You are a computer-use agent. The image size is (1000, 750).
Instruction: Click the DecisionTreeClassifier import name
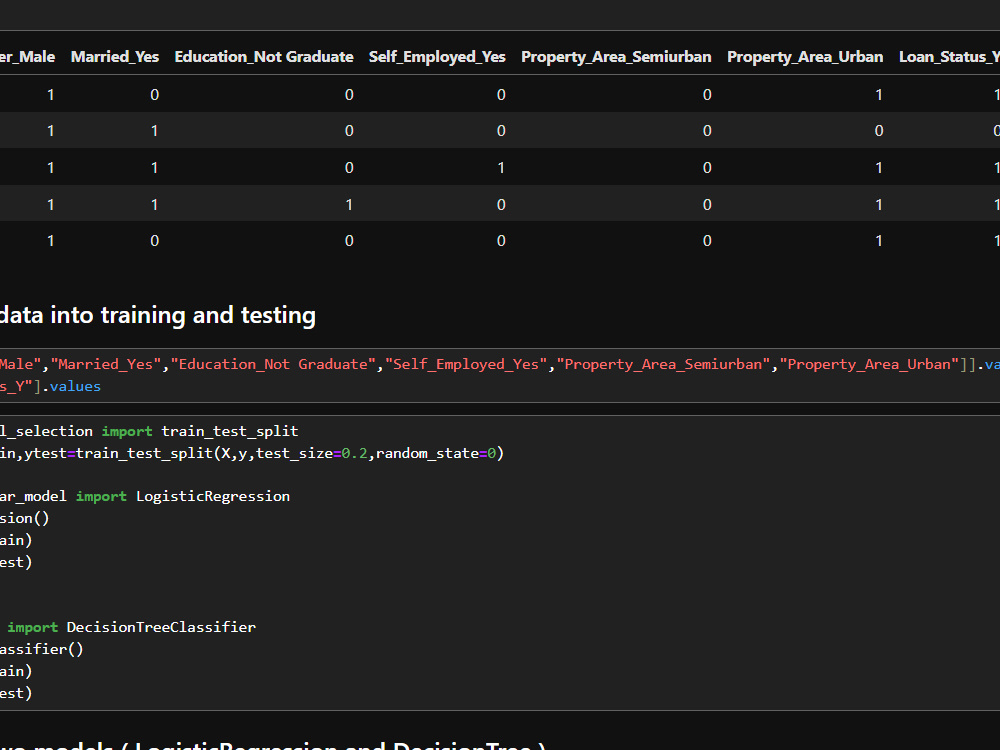pos(161,628)
